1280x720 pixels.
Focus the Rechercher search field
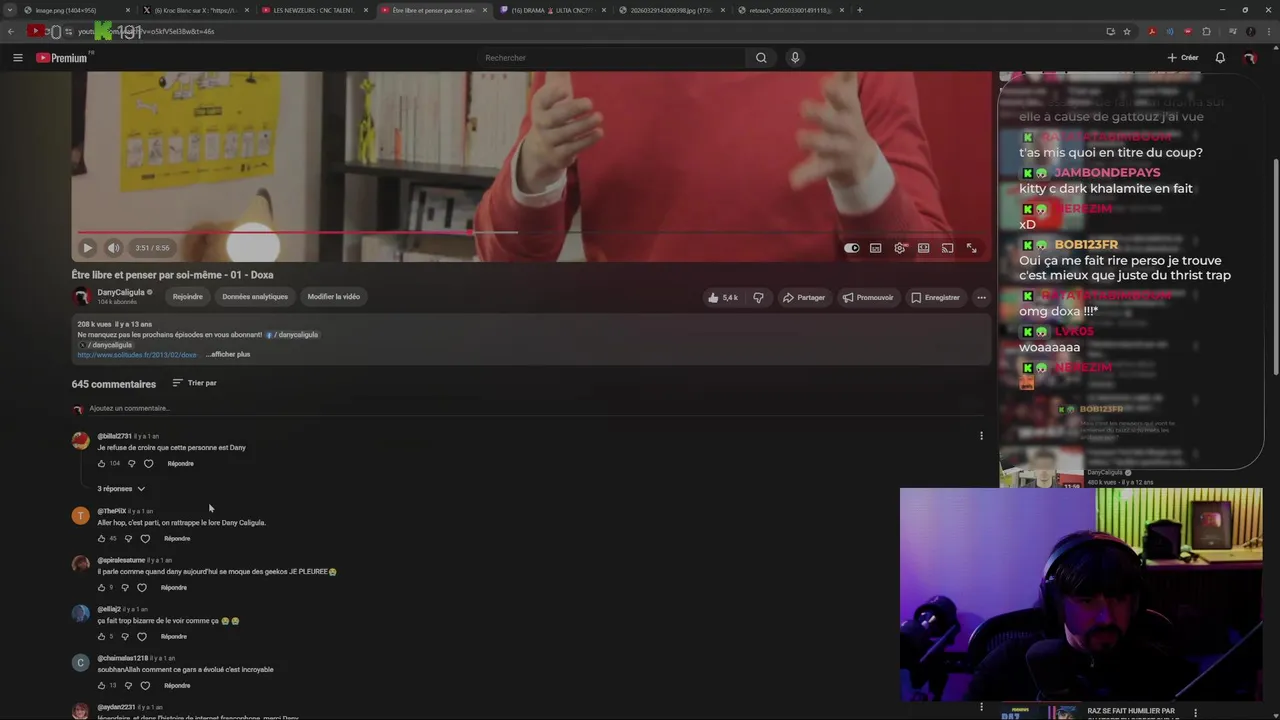pyautogui.click(x=610, y=58)
